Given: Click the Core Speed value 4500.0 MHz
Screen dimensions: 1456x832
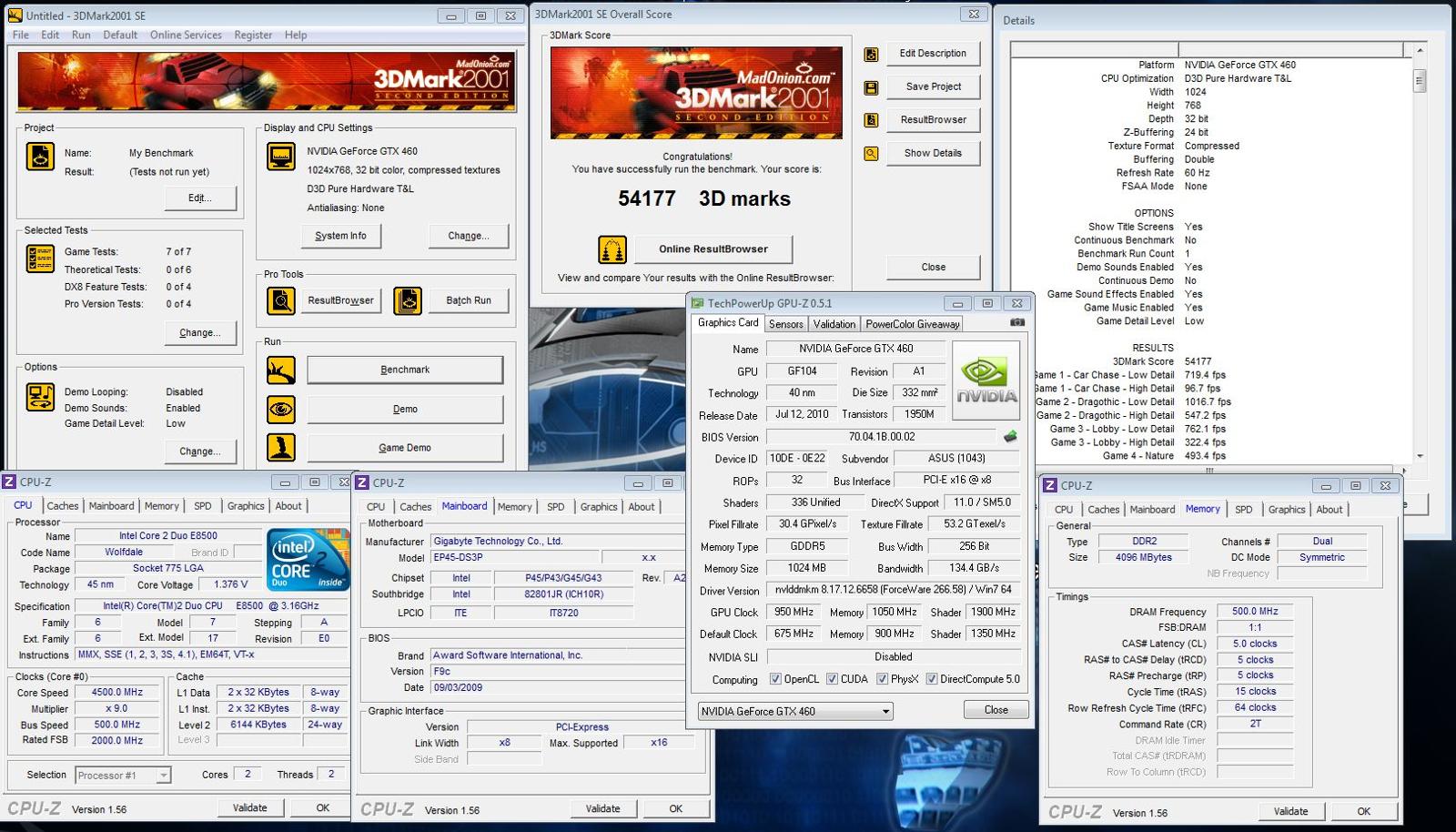Looking at the screenshot, I should click(x=117, y=693).
